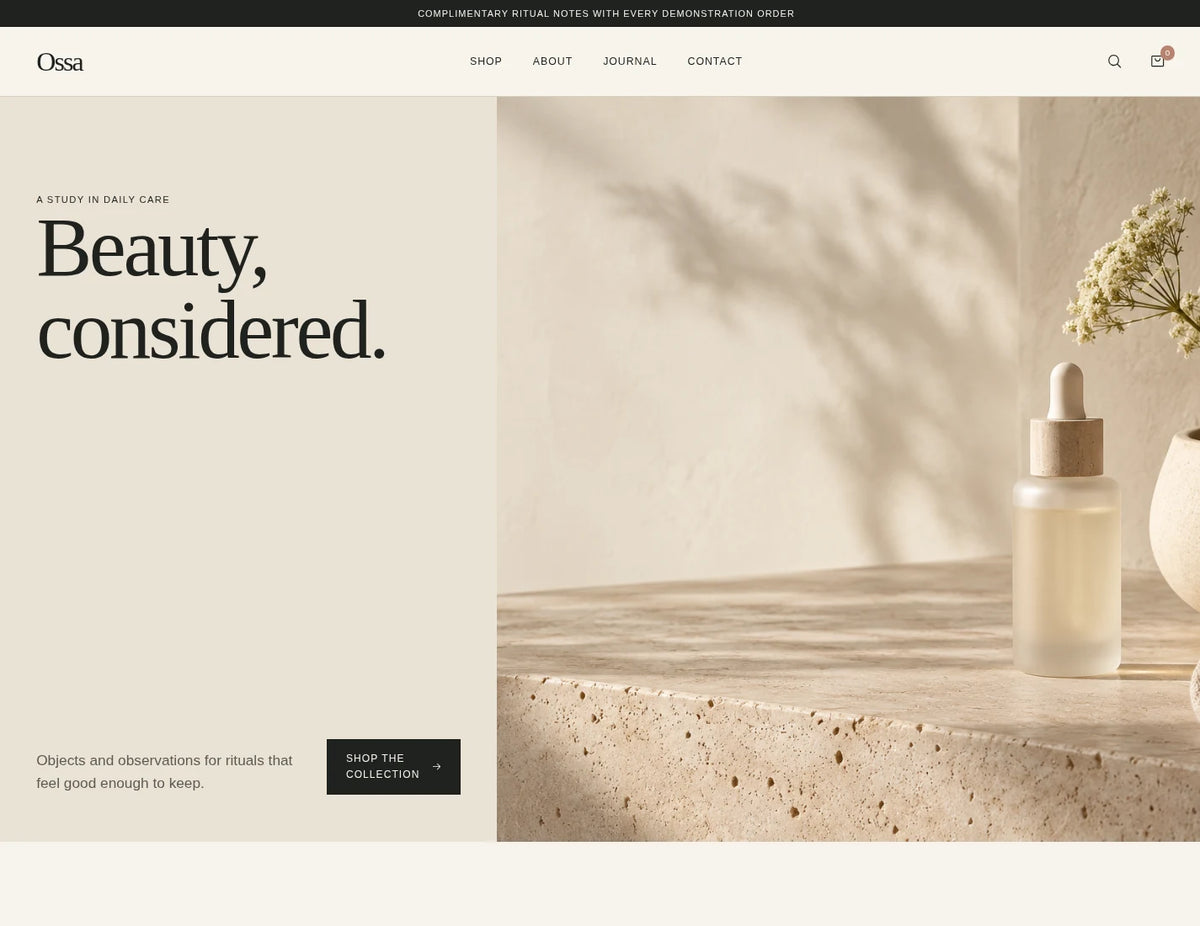Click the 'Beauty, considered.' headline

click(x=211, y=289)
